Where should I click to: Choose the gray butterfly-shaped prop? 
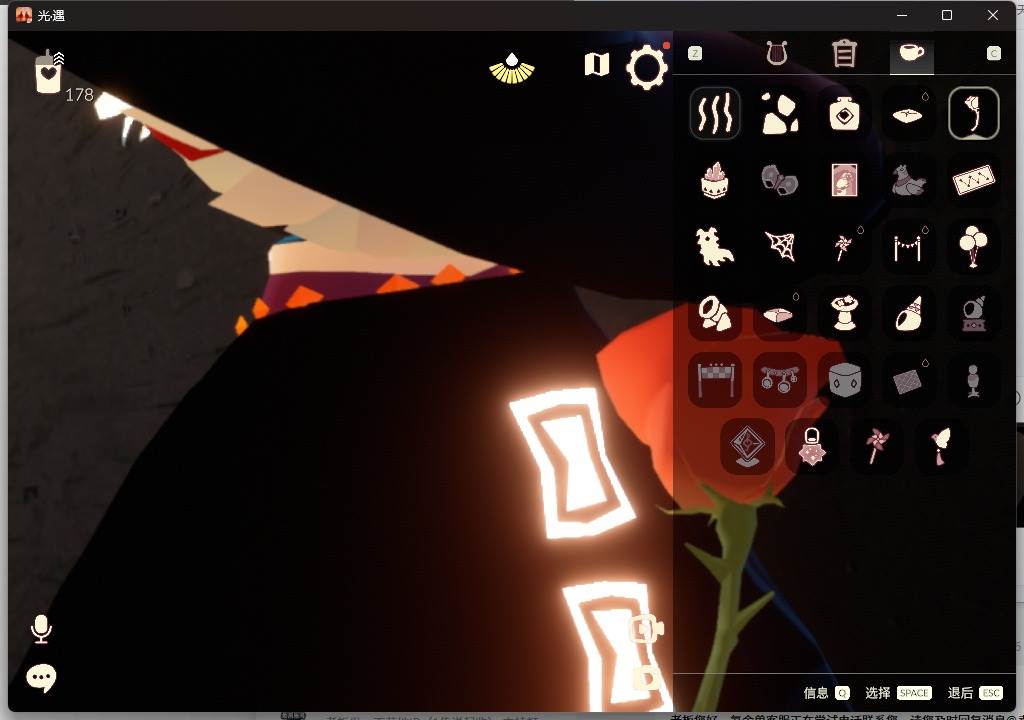click(779, 180)
